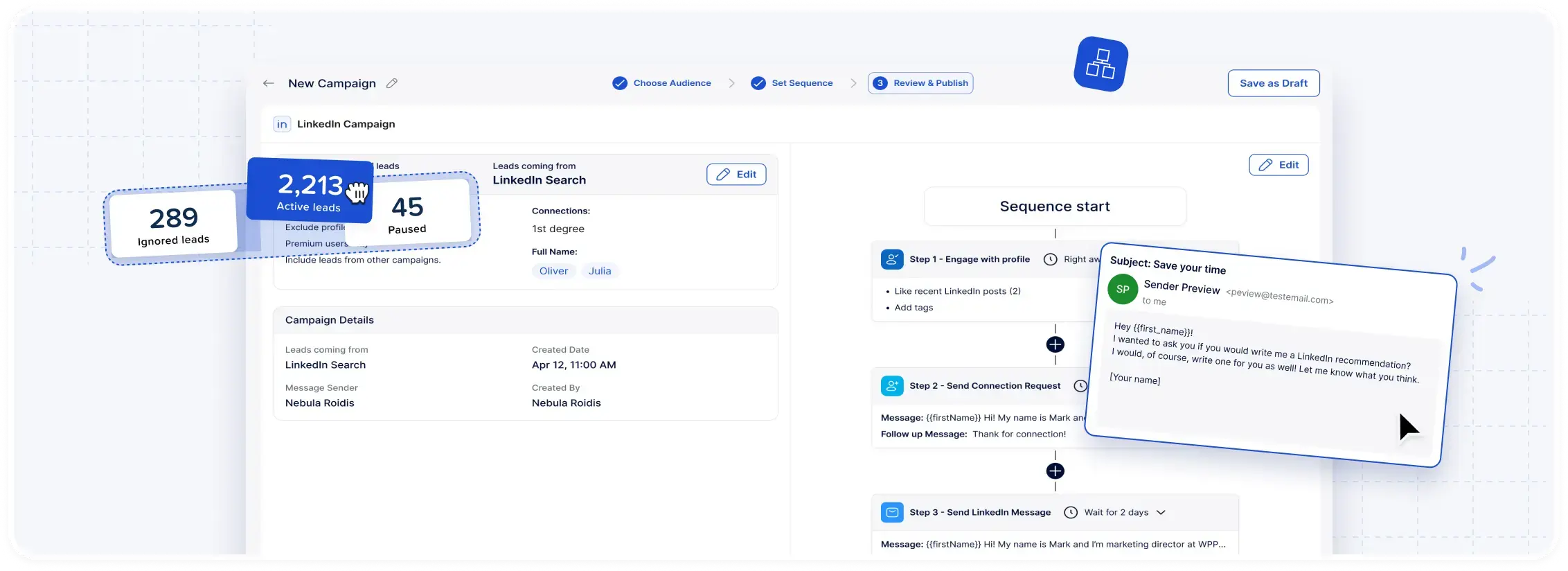Click Like recent LinkedIn posts (2)

click(957, 291)
